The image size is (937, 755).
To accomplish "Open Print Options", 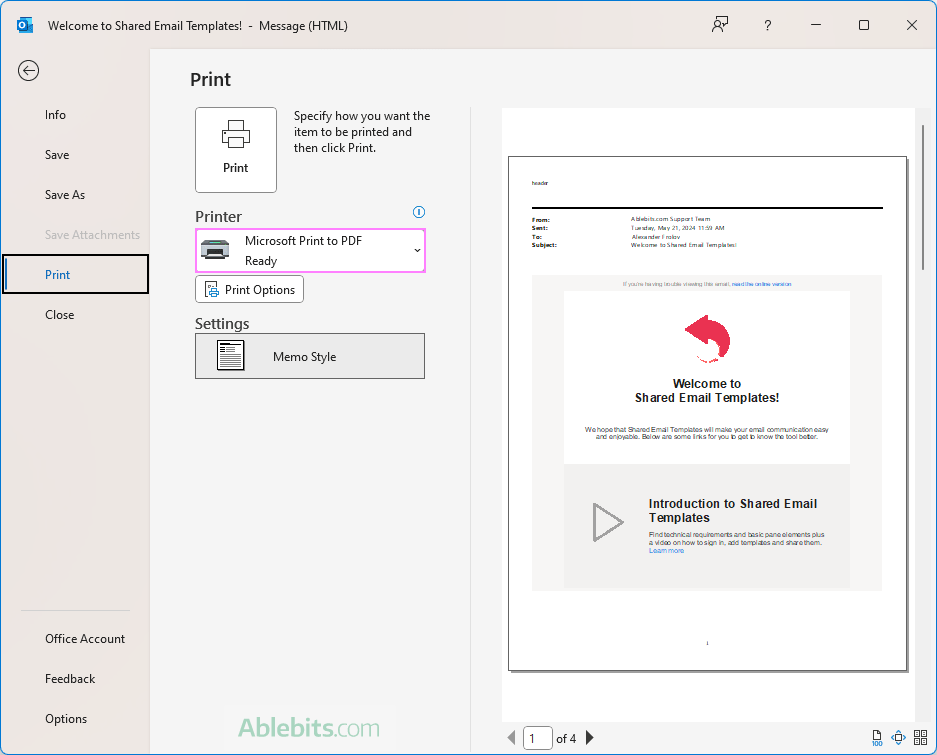I will pos(249,289).
